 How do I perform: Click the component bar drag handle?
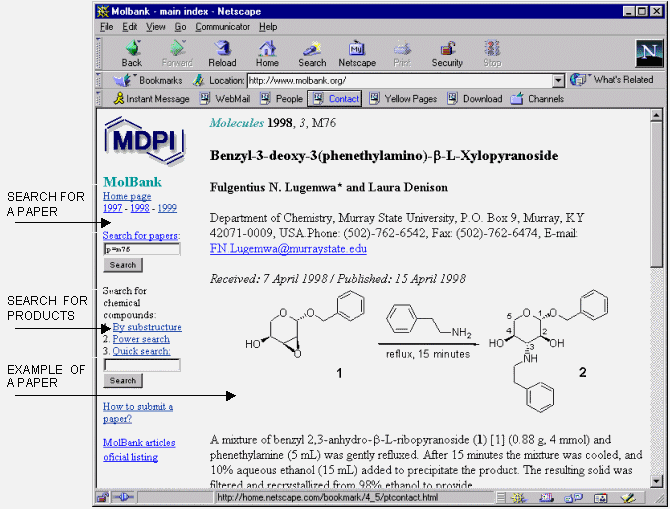(x=502, y=498)
